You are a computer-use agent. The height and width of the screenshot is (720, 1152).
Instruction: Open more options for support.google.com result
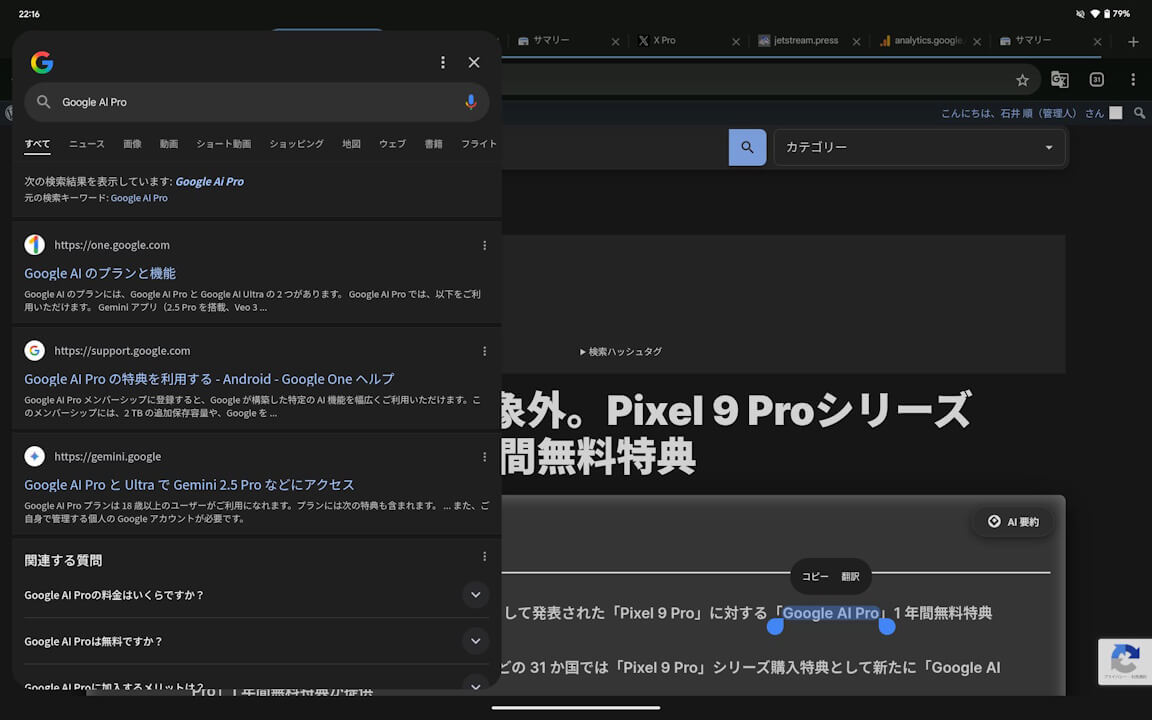[484, 351]
